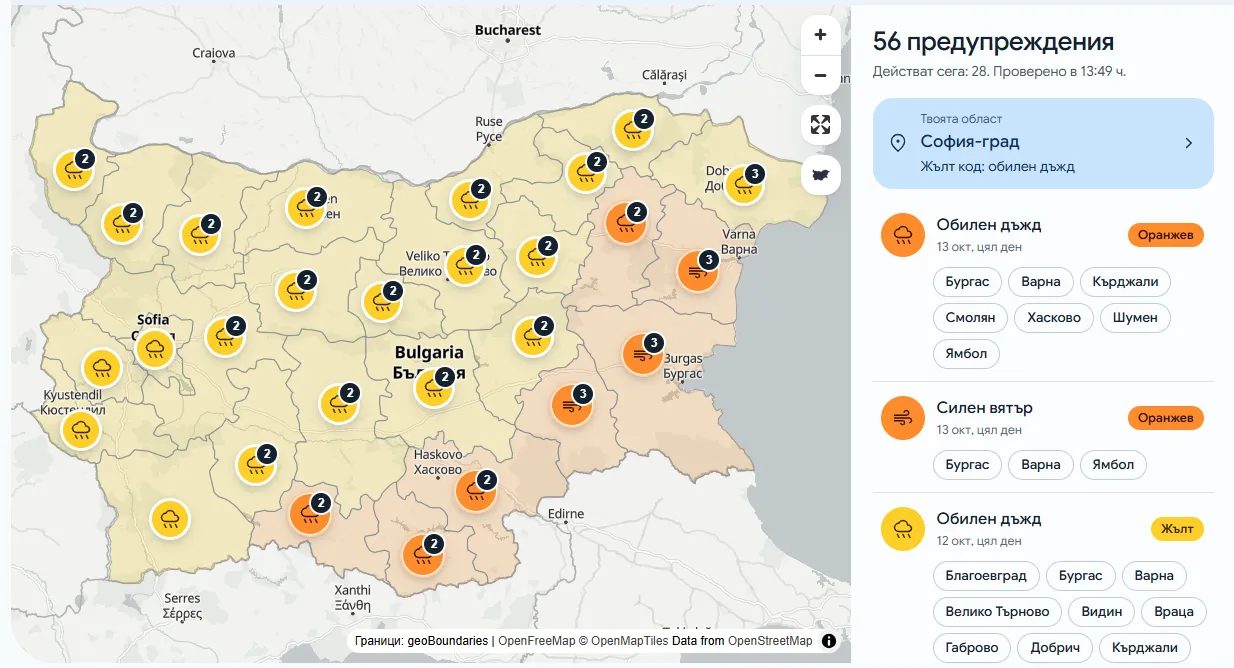Click the yellow rain icon beside the 12 окт Обилен дъжд heading
This screenshot has height=668, width=1234.
click(x=902, y=529)
